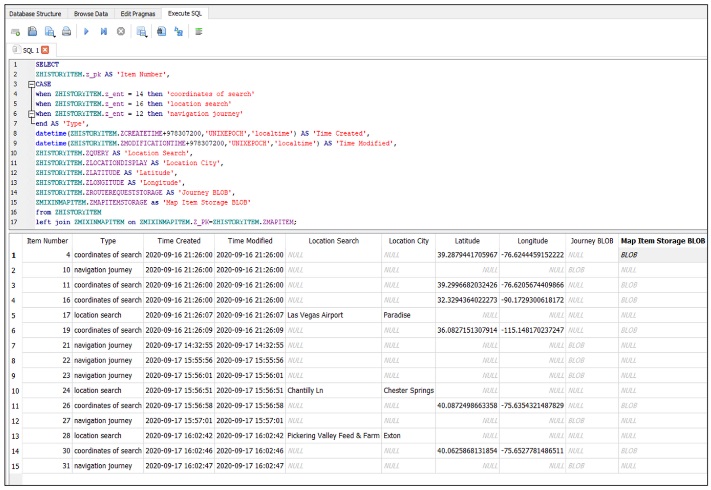Click the Map Item Storage BLOB header

[661, 241]
